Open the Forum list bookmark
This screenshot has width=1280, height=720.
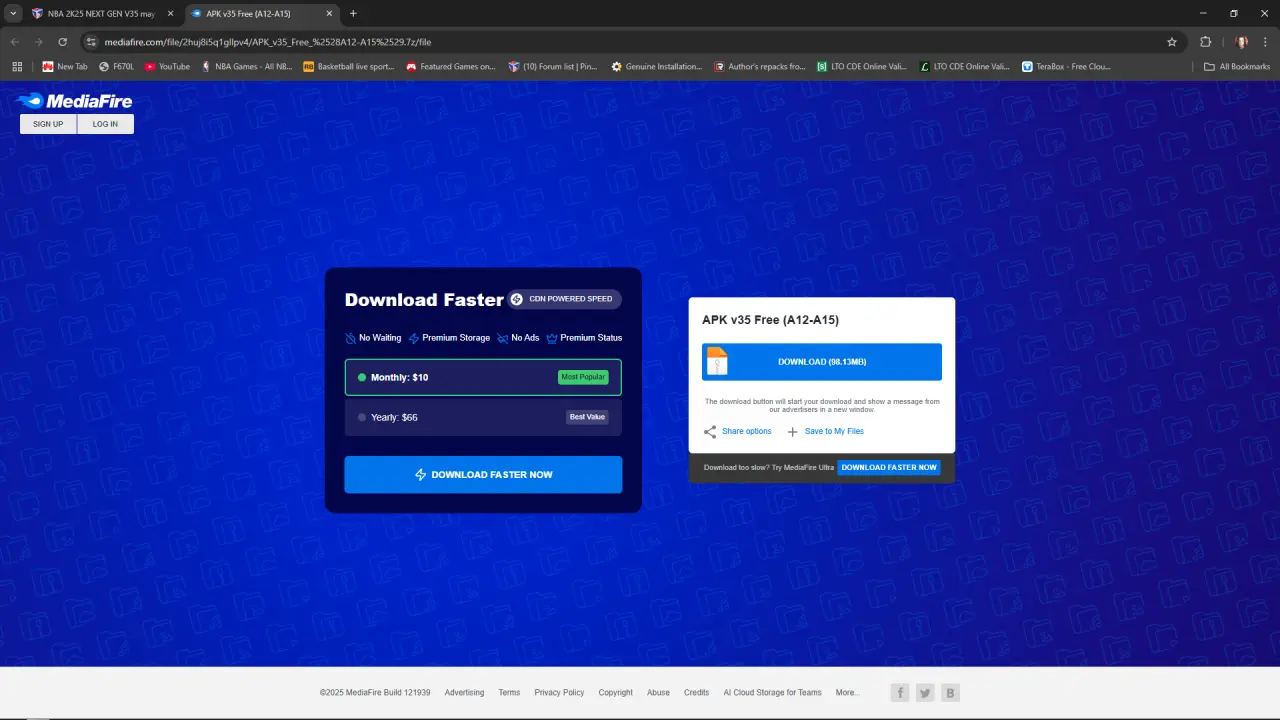[553, 67]
